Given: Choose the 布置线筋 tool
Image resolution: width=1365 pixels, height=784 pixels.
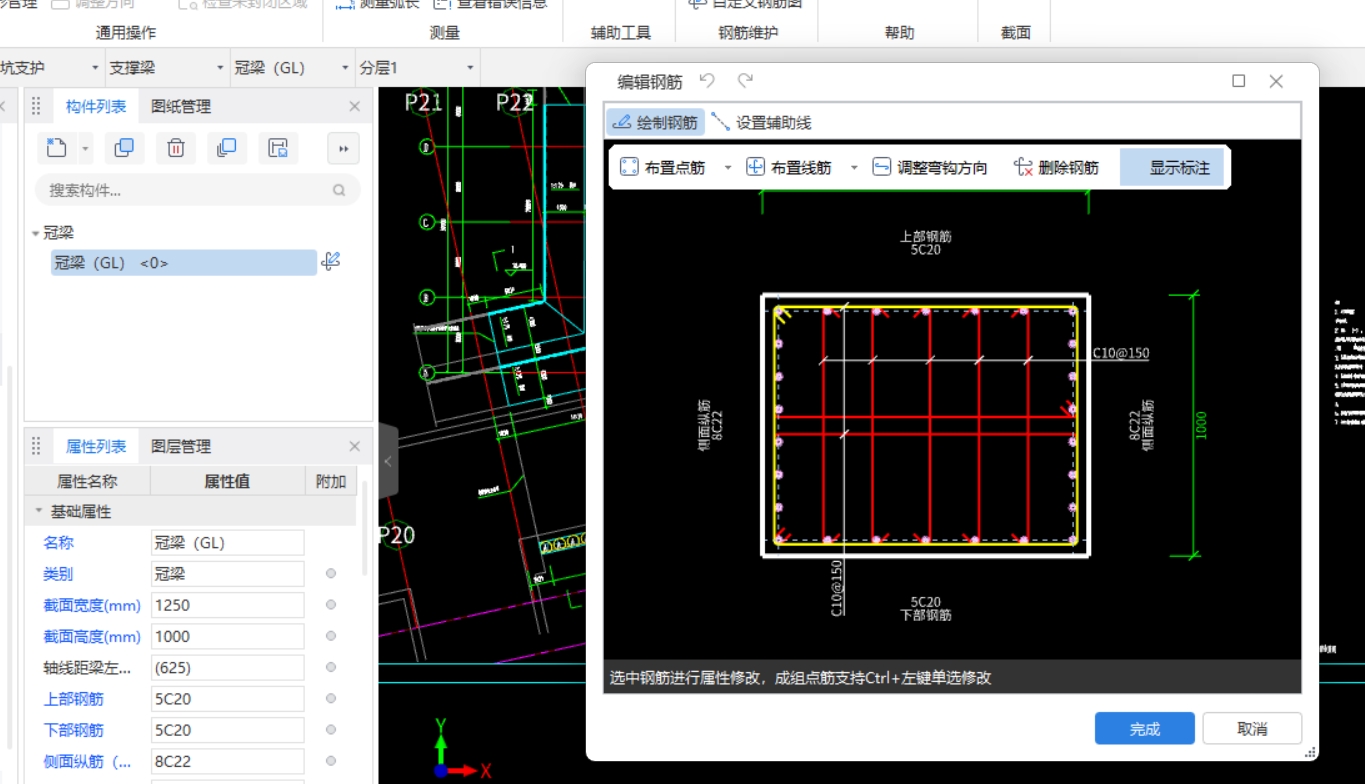Looking at the screenshot, I should point(789,168).
